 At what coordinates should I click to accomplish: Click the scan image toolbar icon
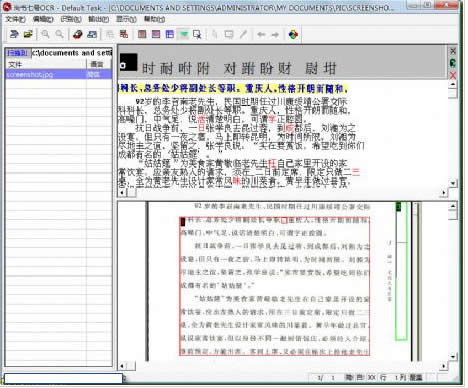(x=14, y=34)
